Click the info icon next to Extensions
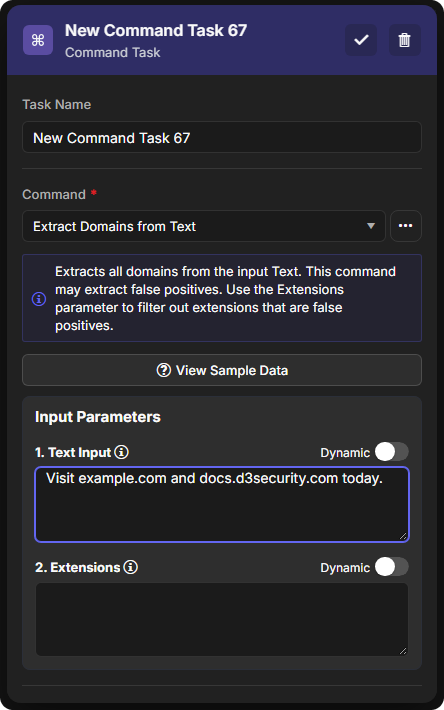 point(131,567)
